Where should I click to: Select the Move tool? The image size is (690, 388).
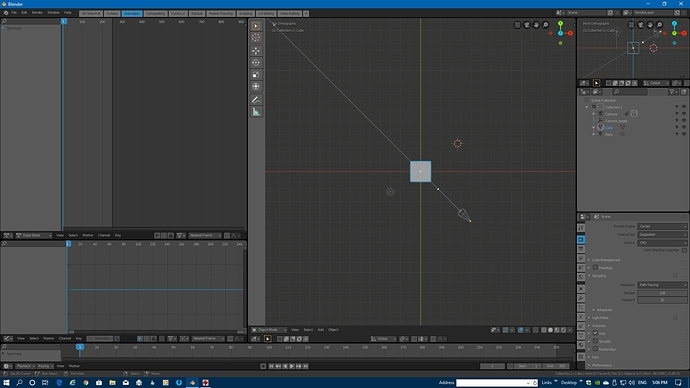256,51
